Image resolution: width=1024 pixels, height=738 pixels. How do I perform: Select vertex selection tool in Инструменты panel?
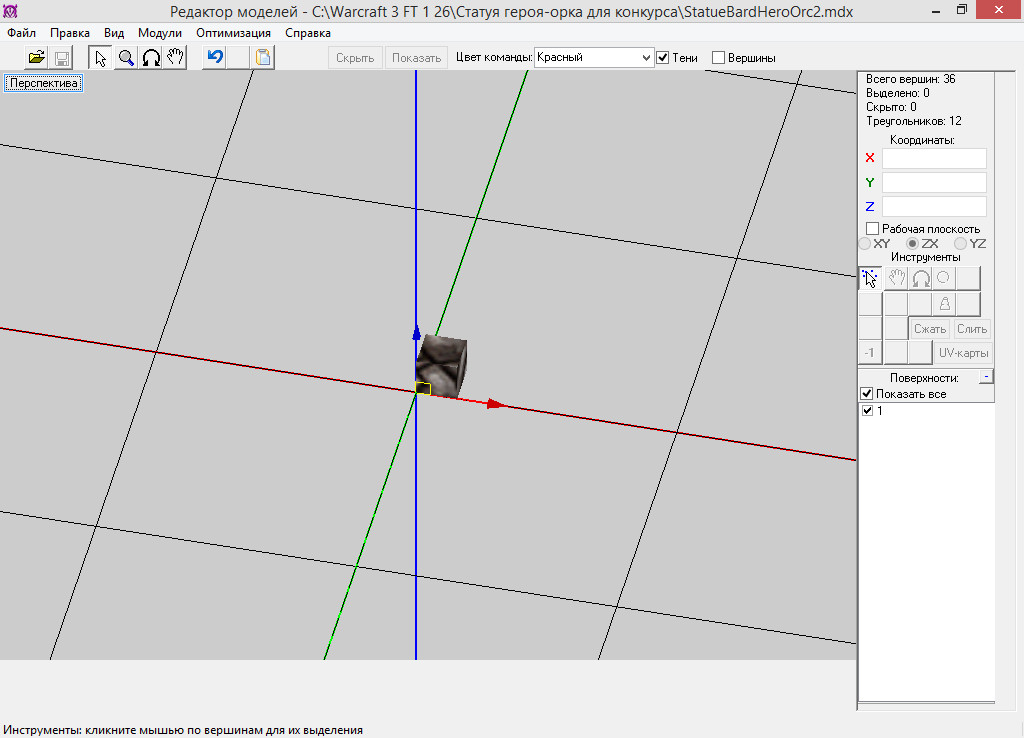click(870, 279)
